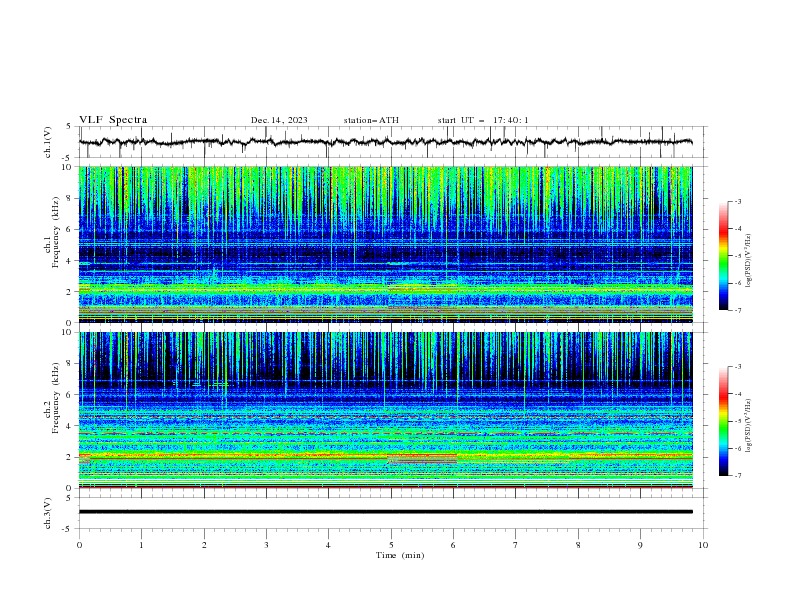The height and width of the screenshot is (612, 792).
Task: Click time axis tick label "0"
Action: pyautogui.click(x=79, y=545)
